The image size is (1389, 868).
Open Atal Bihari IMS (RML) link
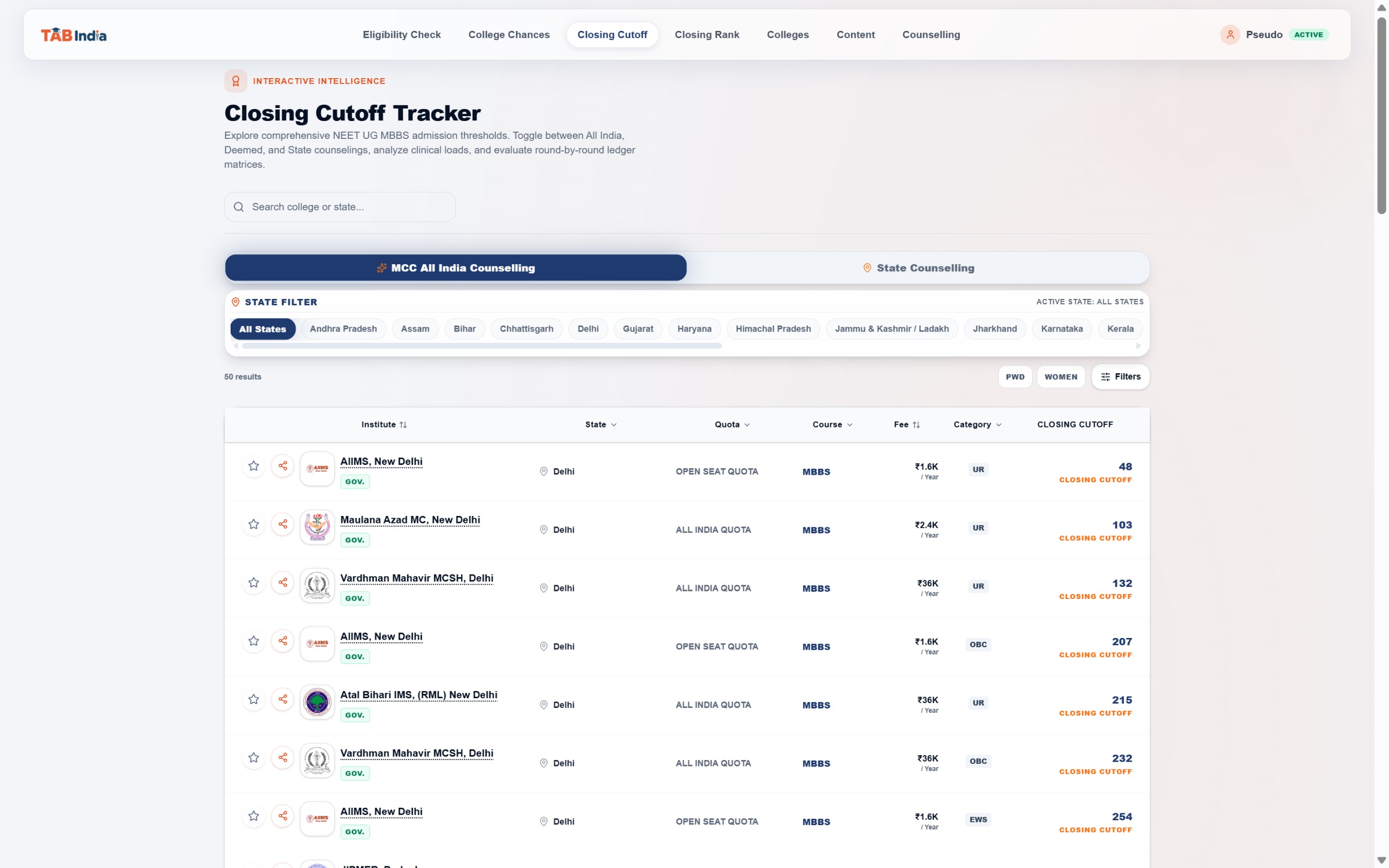point(418,695)
